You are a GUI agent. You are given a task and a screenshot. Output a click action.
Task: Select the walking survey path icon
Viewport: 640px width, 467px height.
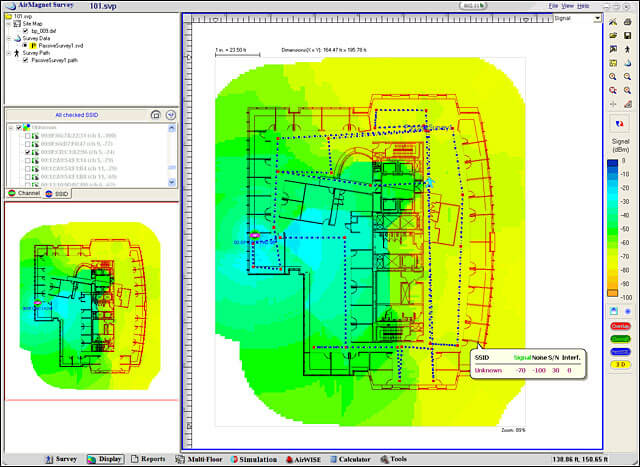click(x=626, y=49)
